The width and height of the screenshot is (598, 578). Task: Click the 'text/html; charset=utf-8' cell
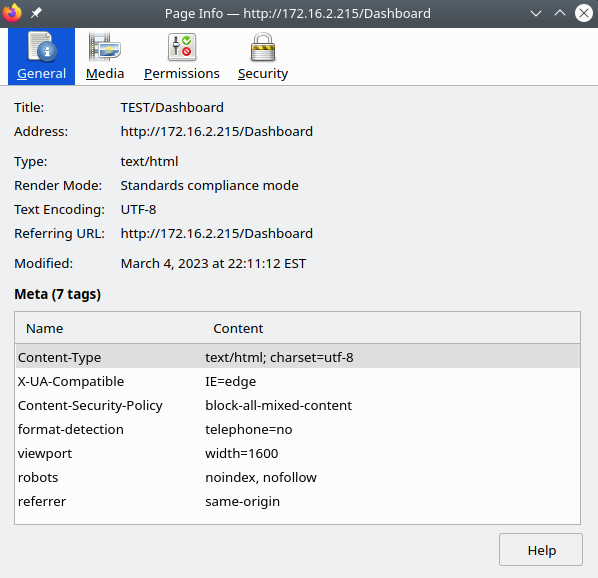279,357
